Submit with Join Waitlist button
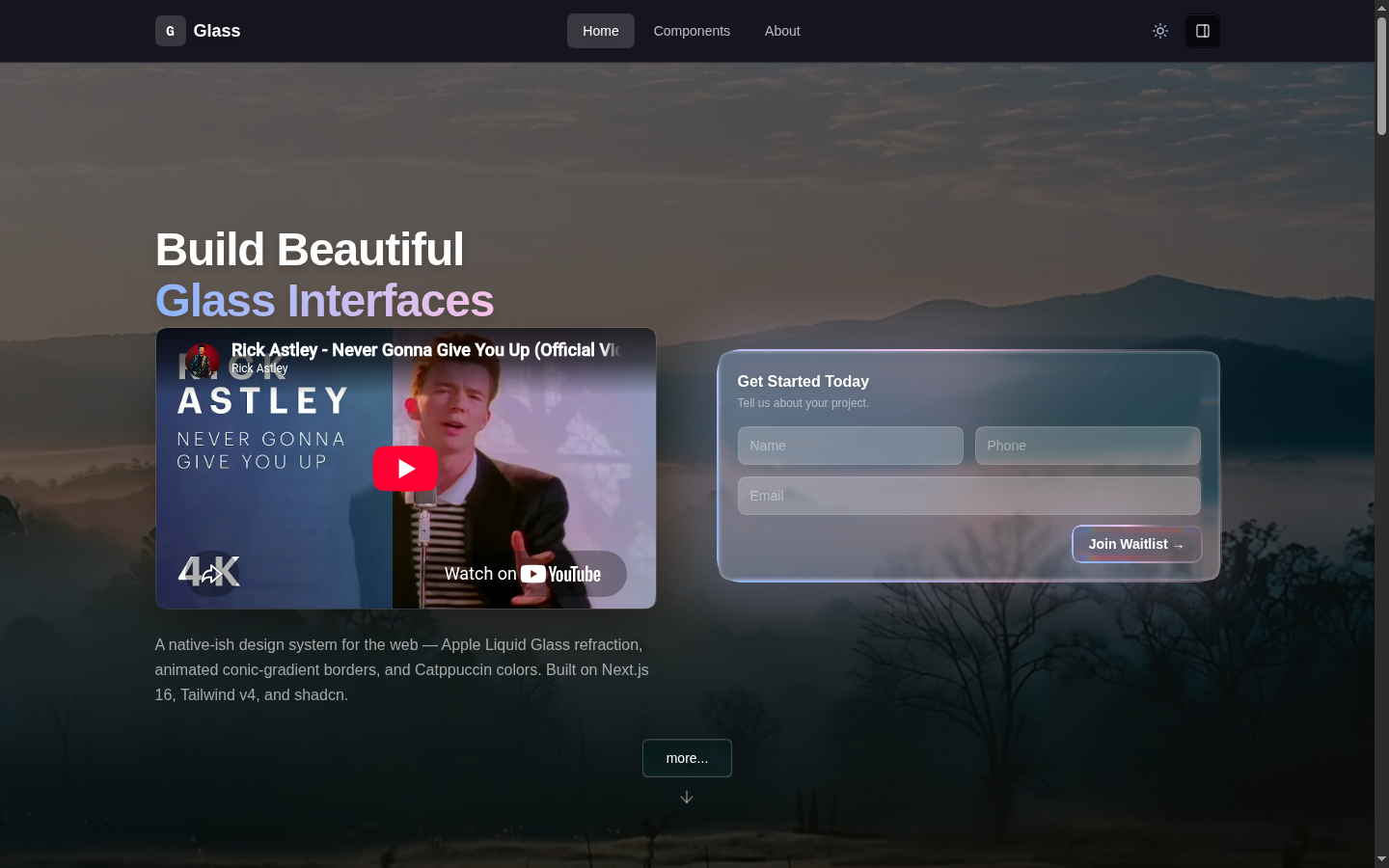Screen dimensions: 1389x868 click(1136, 544)
